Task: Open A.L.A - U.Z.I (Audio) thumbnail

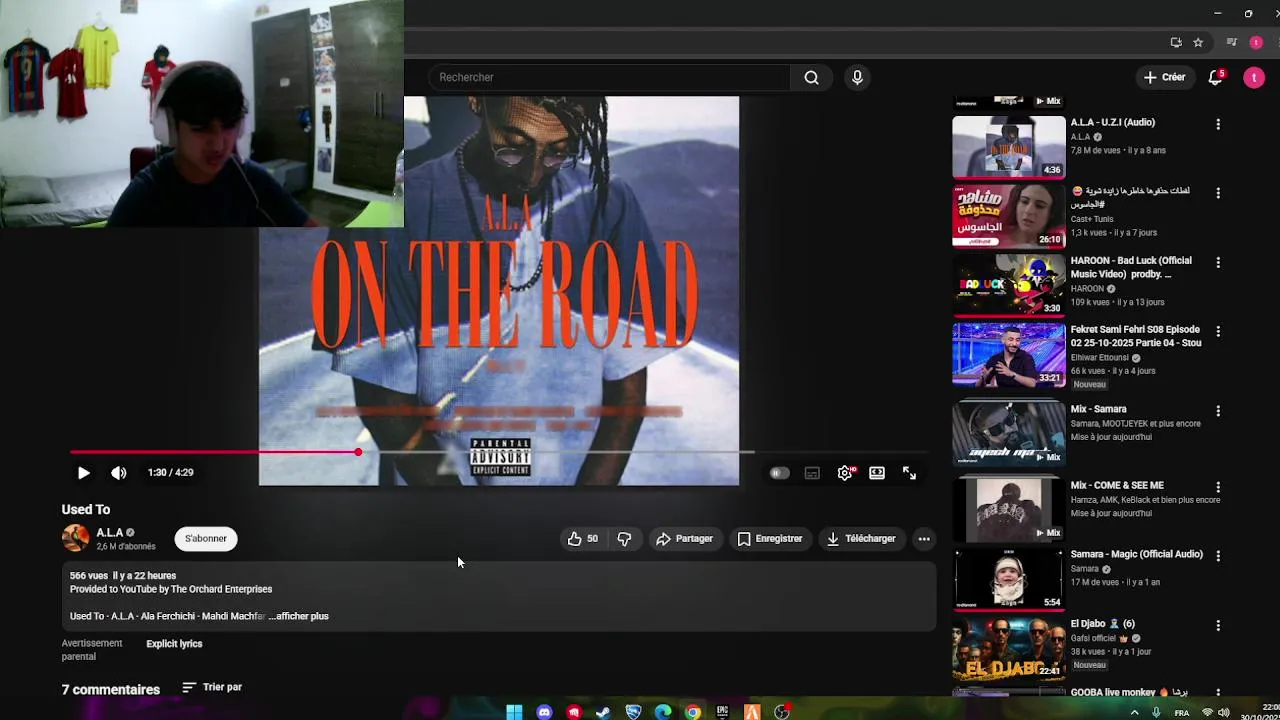Action: coord(1008,147)
